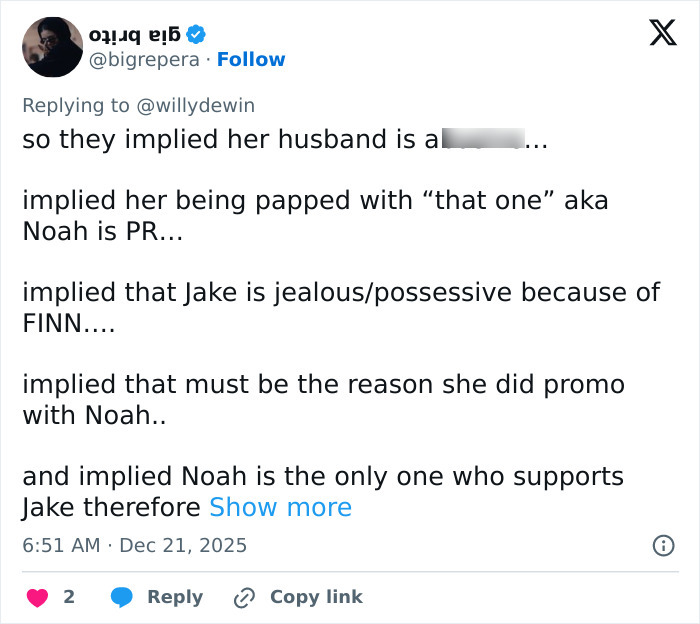
Task: Click the blurred word in the first line
Action: tap(483, 139)
